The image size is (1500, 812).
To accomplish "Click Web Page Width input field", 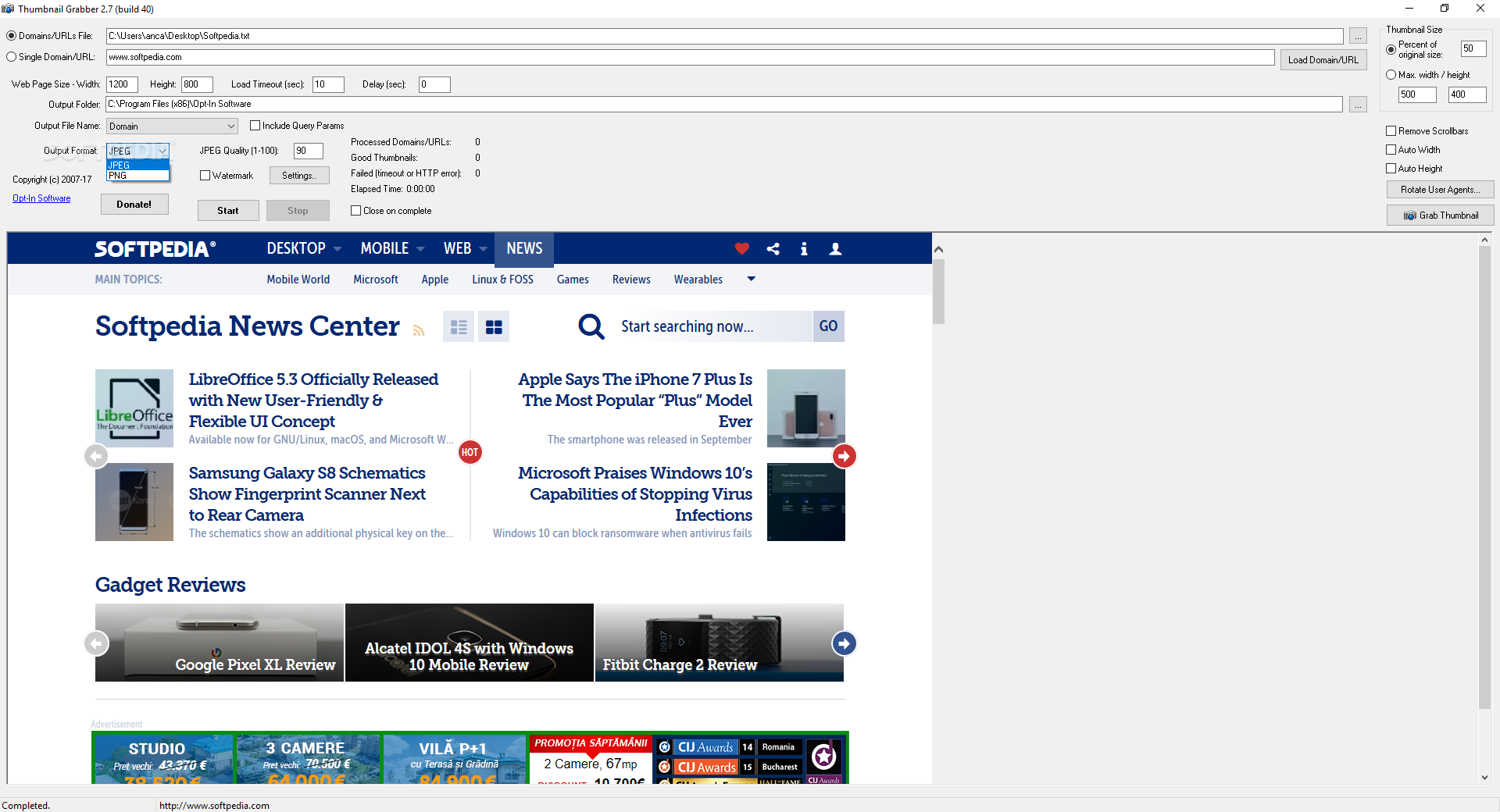I will (122, 84).
